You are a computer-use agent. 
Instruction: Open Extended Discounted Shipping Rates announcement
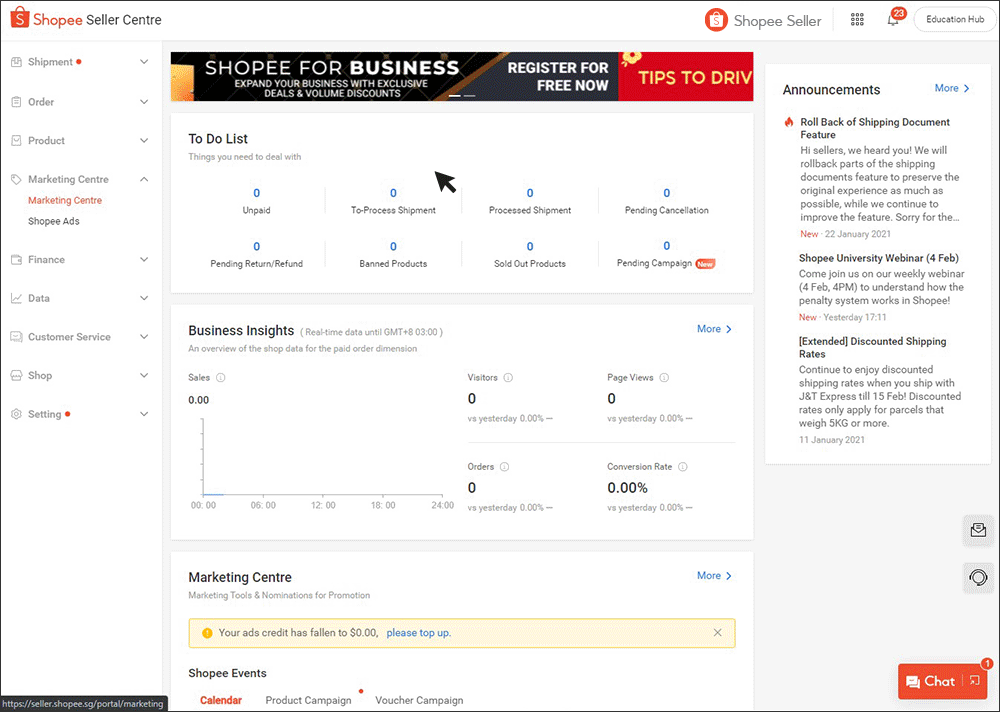pos(872,348)
